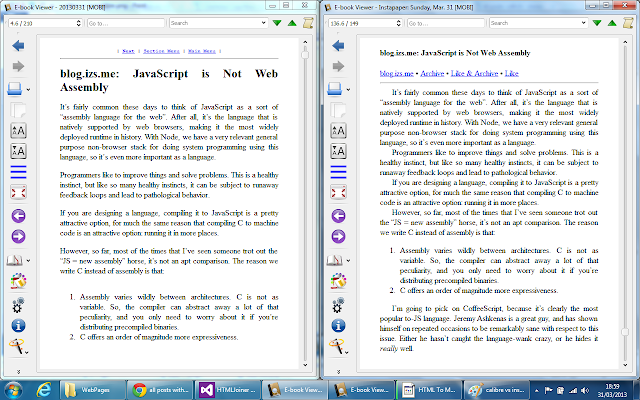Increase font size in the Instapaper viewer
Image resolution: width=640 pixels, height=400 pixels.
pyautogui.click(x=338, y=131)
